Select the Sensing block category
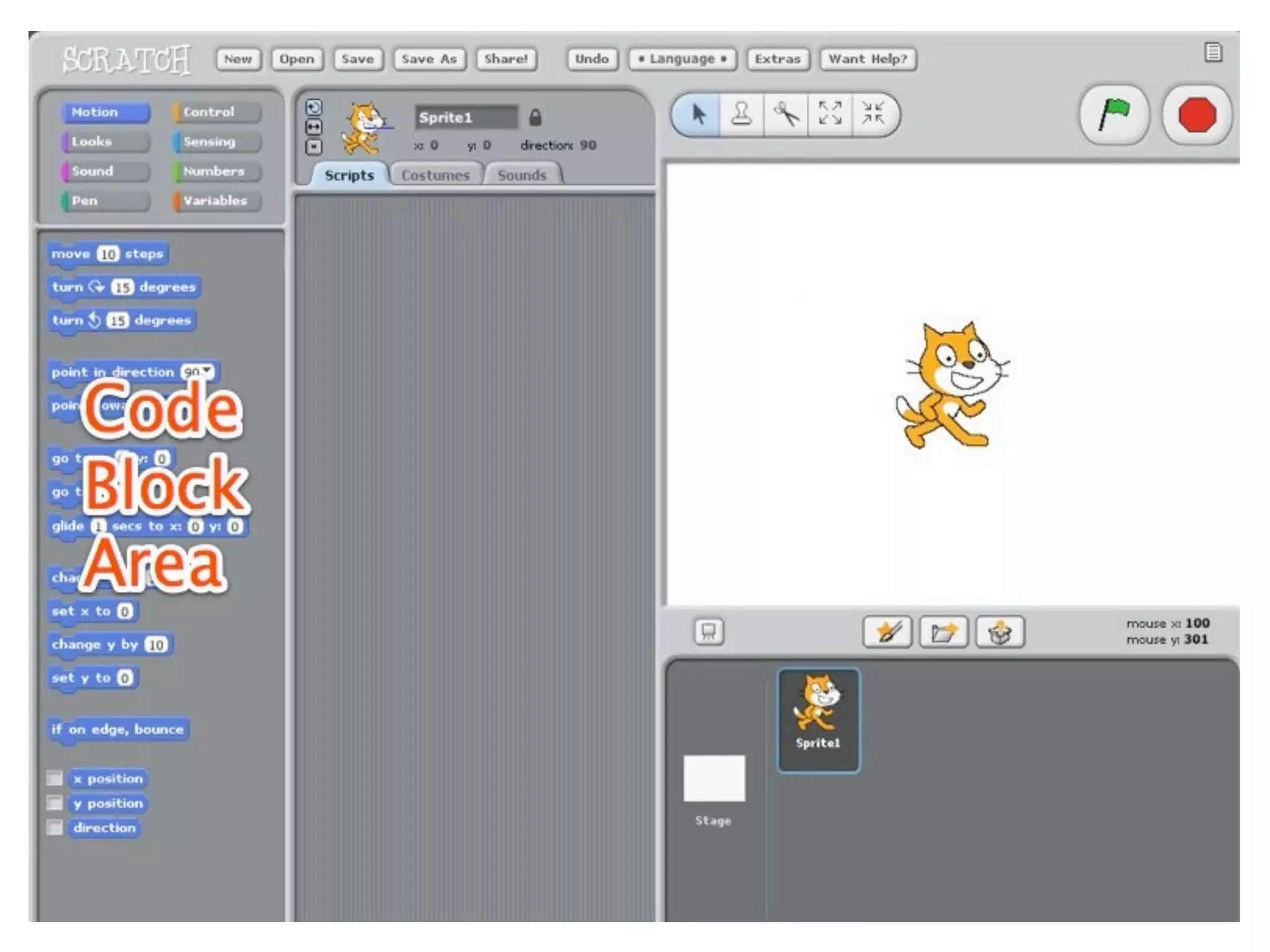Viewport: 1270px width, 952px height. (217, 141)
